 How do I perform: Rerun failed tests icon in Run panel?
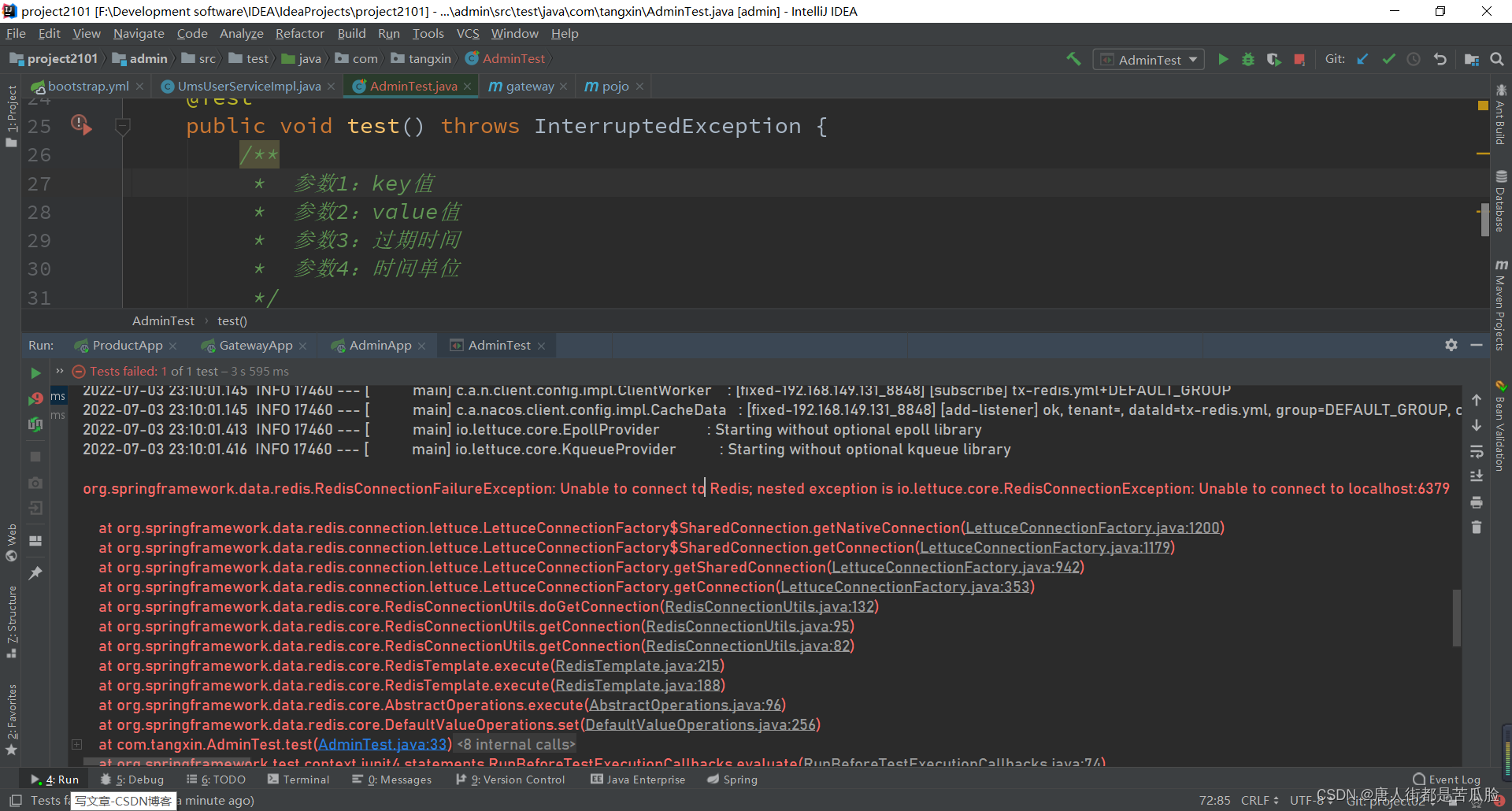pos(35,399)
